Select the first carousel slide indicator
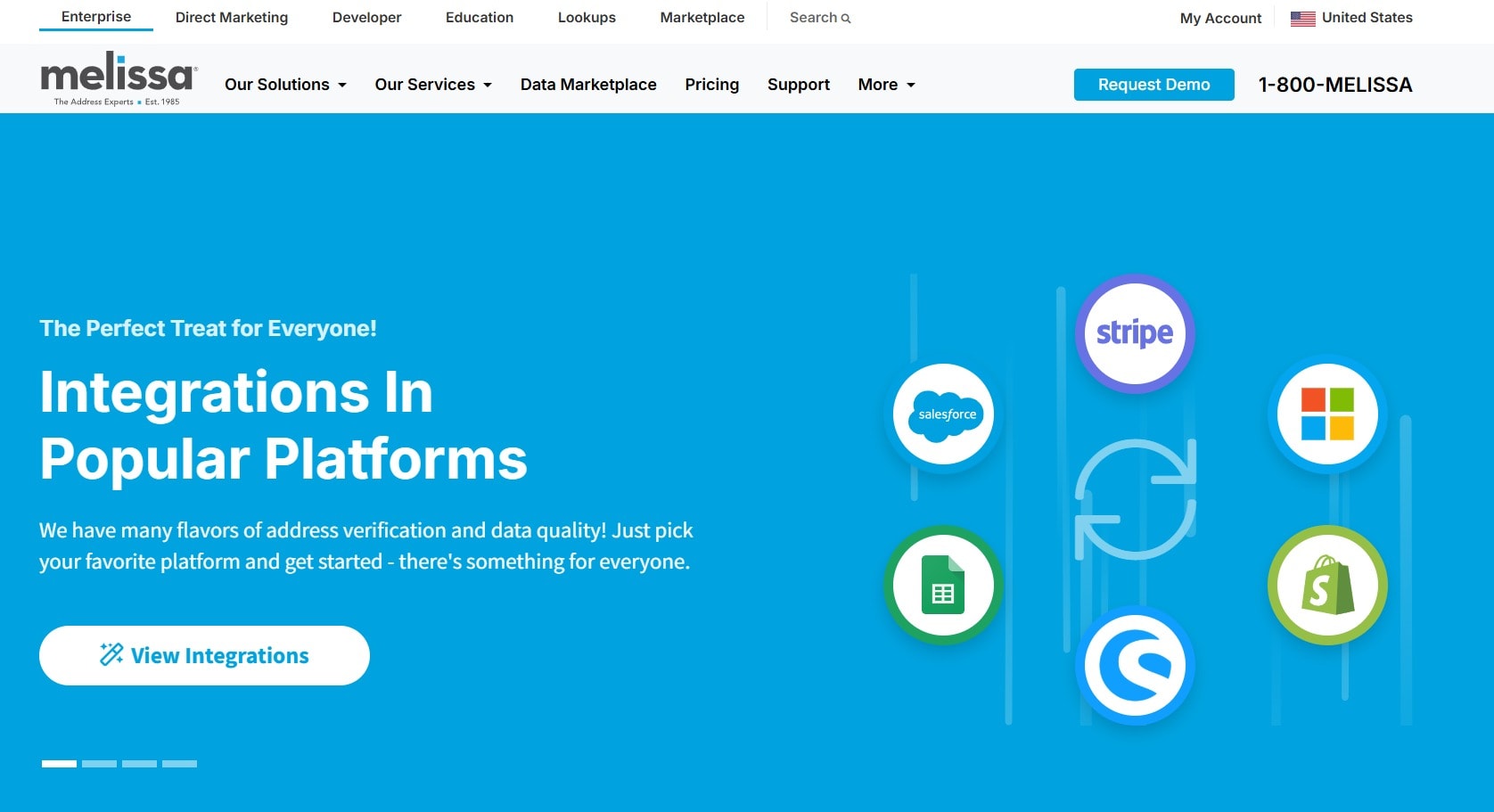Image resolution: width=1494 pixels, height=812 pixels. [59, 764]
